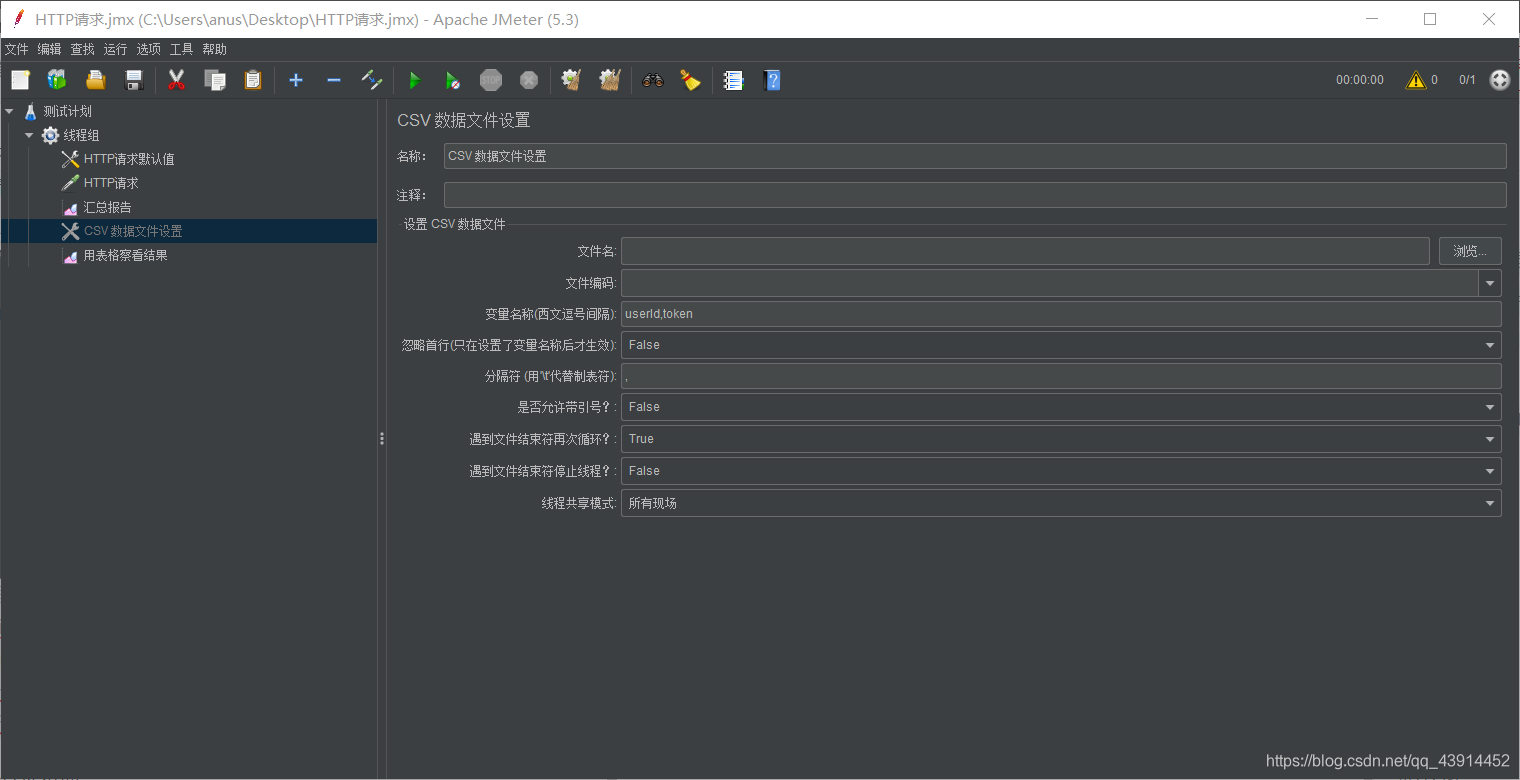Image resolution: width=1520 pixels, height=780 pixels.
Task: Select 汇总报告 listener in the tree
Action: 107,207
